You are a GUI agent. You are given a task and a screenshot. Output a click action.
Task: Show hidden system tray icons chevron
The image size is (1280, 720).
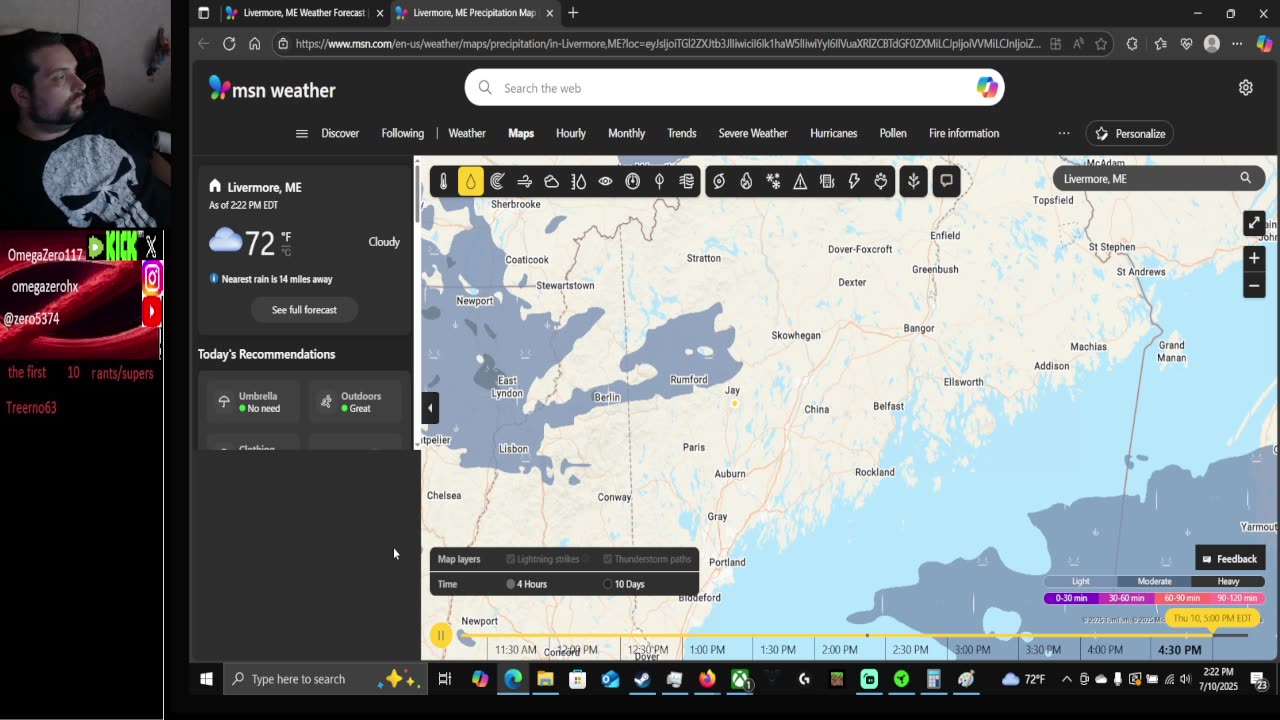pyautogui.click(x=1066, y=679)
